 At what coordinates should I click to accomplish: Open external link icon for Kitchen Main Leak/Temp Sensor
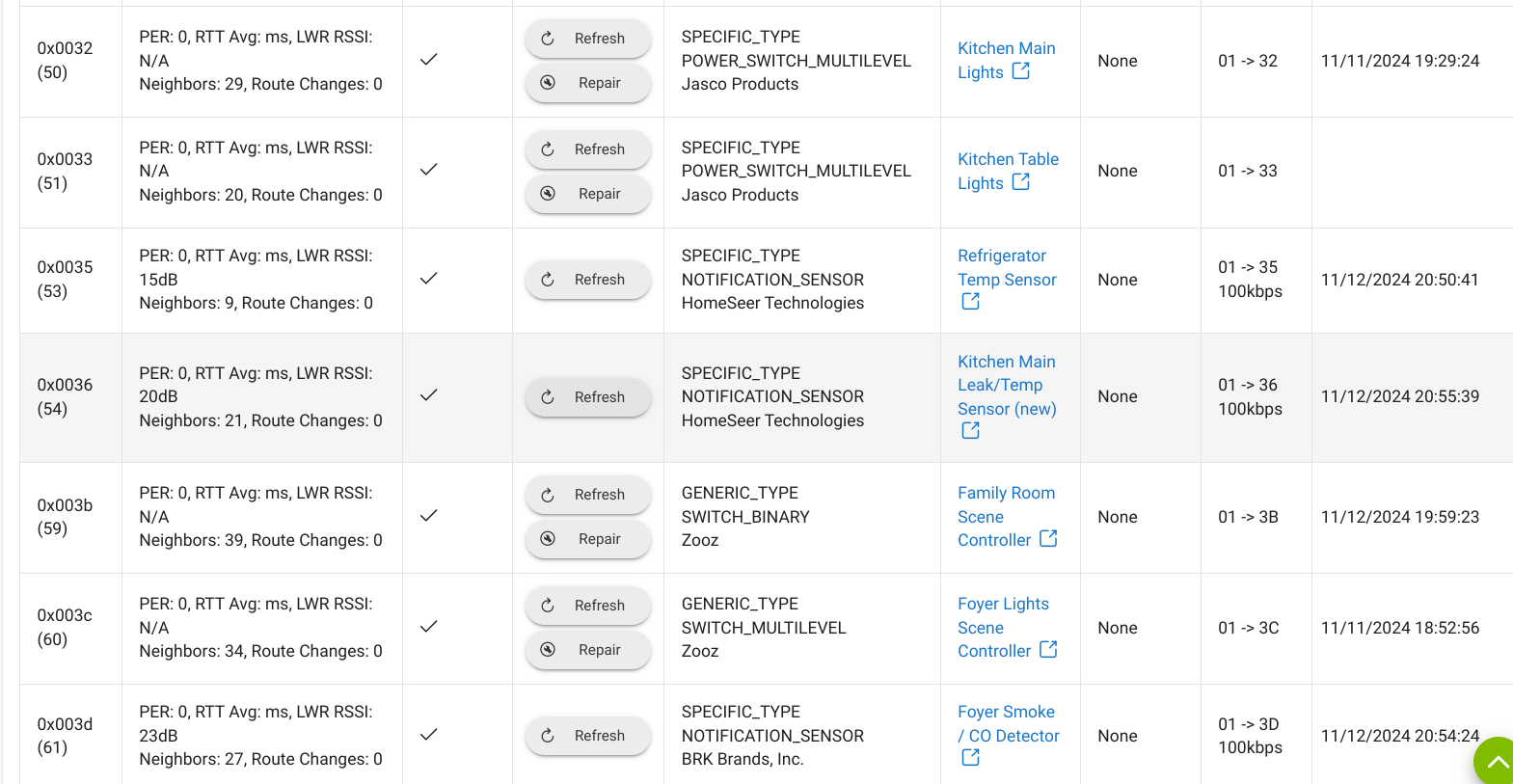click(970, 431)
